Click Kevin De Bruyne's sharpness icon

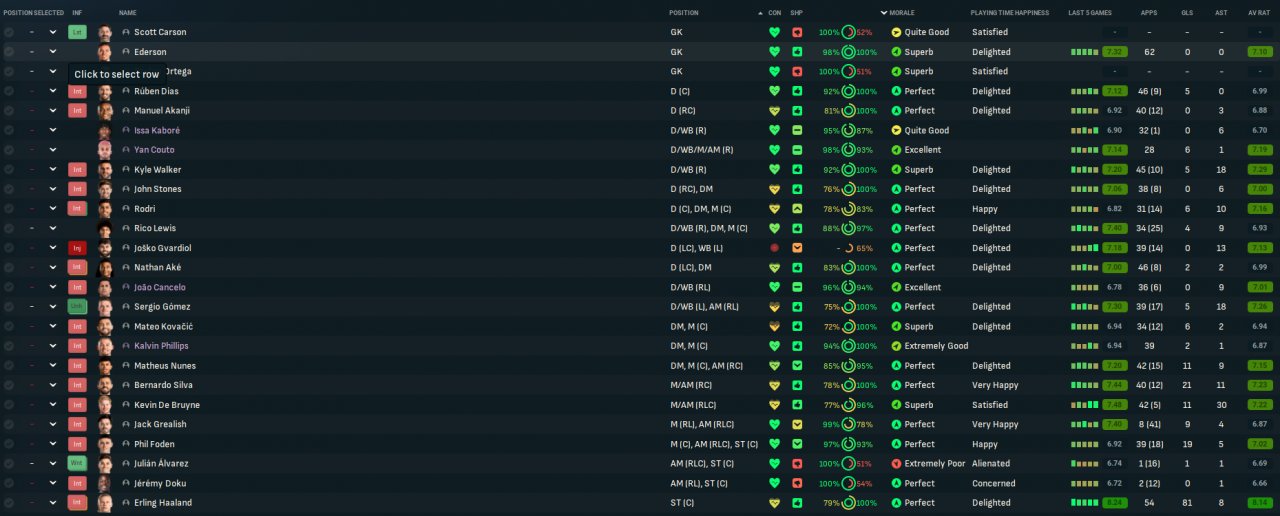coord(797,405)
